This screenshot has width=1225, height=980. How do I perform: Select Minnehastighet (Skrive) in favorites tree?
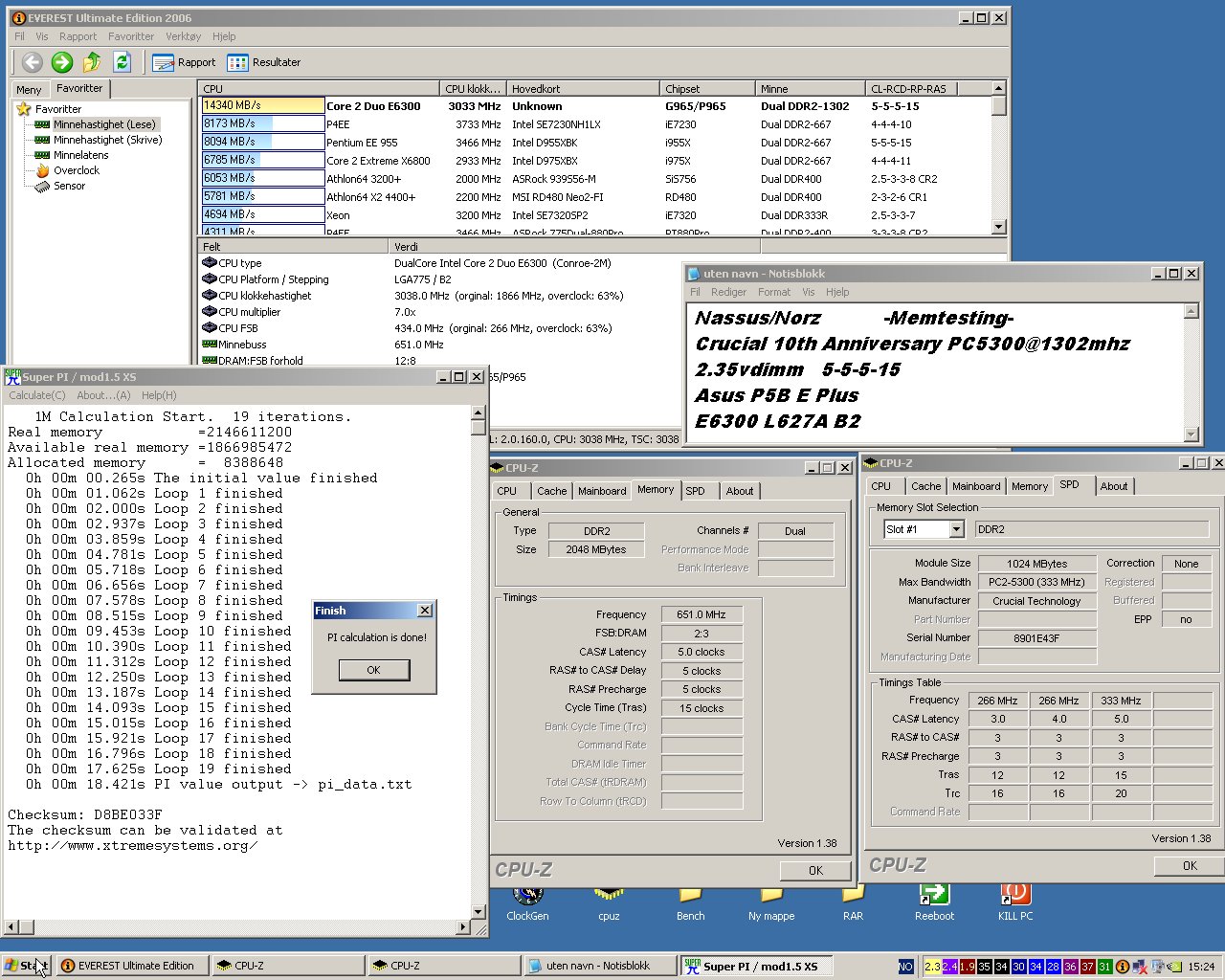coord(99,140)
